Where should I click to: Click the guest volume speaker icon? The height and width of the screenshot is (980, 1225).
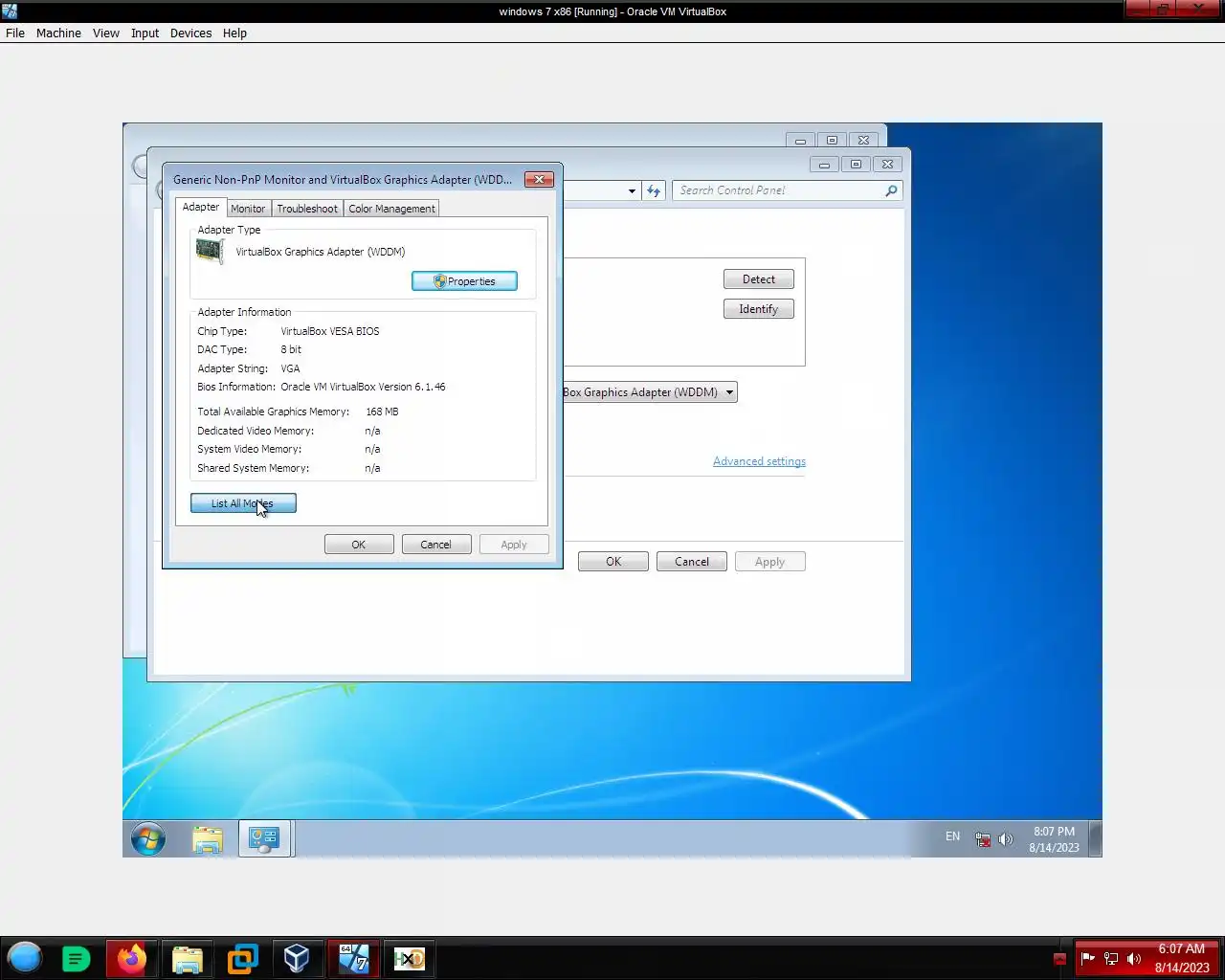pos(1006,839)
